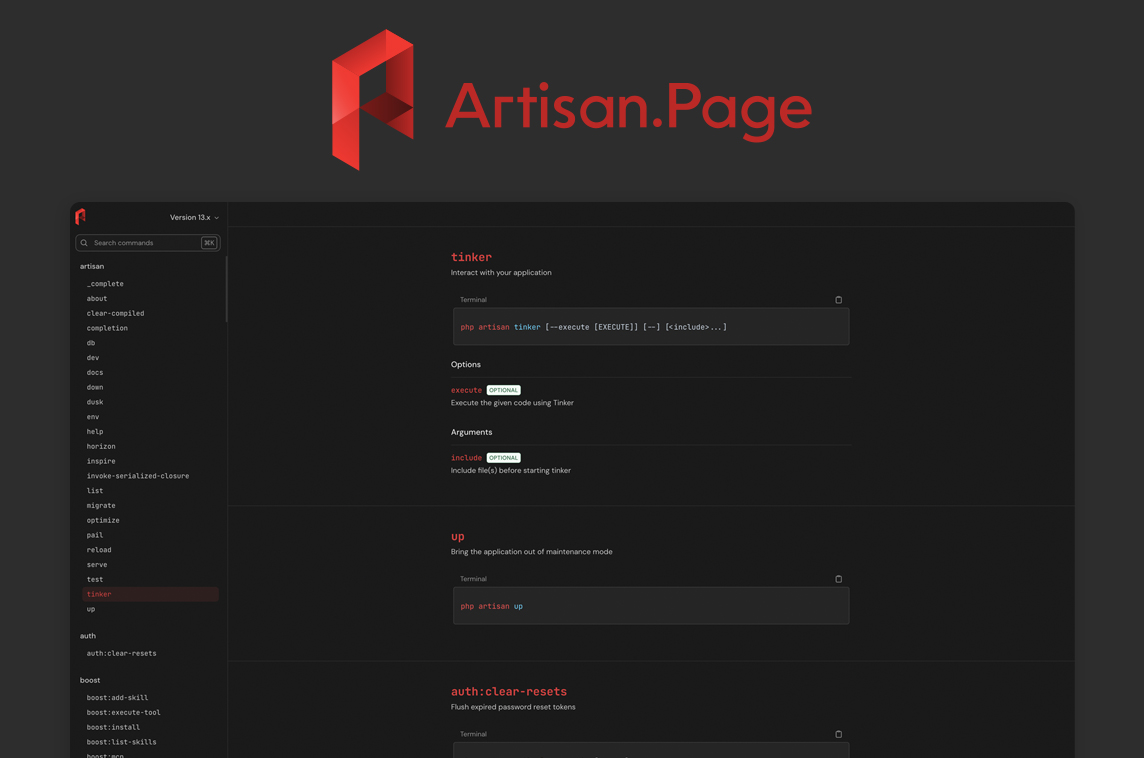Click the Artisan.Page logo in sidebar header
Image resolution: width=1144 pixels, height=758 pixels.
click(80, 217)
